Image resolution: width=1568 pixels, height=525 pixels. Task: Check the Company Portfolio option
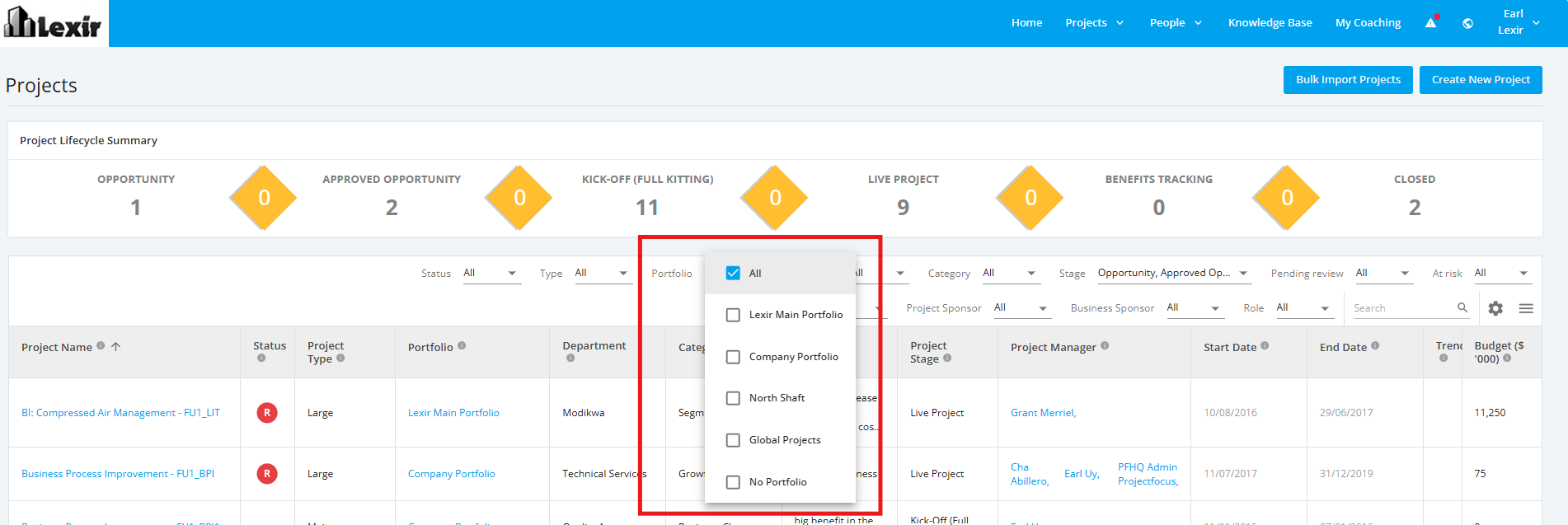tap(733, 357)
